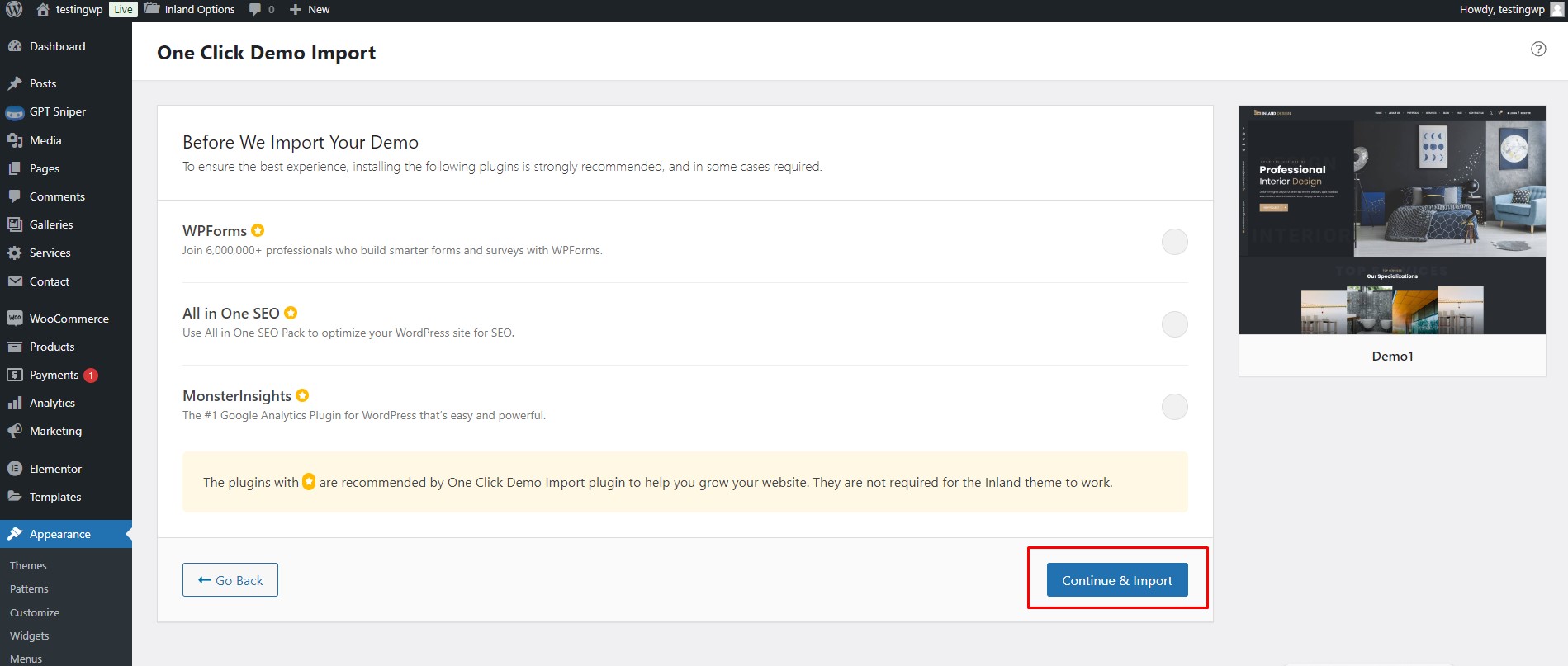Click the Continue & Import button
Viewport: 1568px width, 666px height.
pyautogui.click(x=1117, y=580)
